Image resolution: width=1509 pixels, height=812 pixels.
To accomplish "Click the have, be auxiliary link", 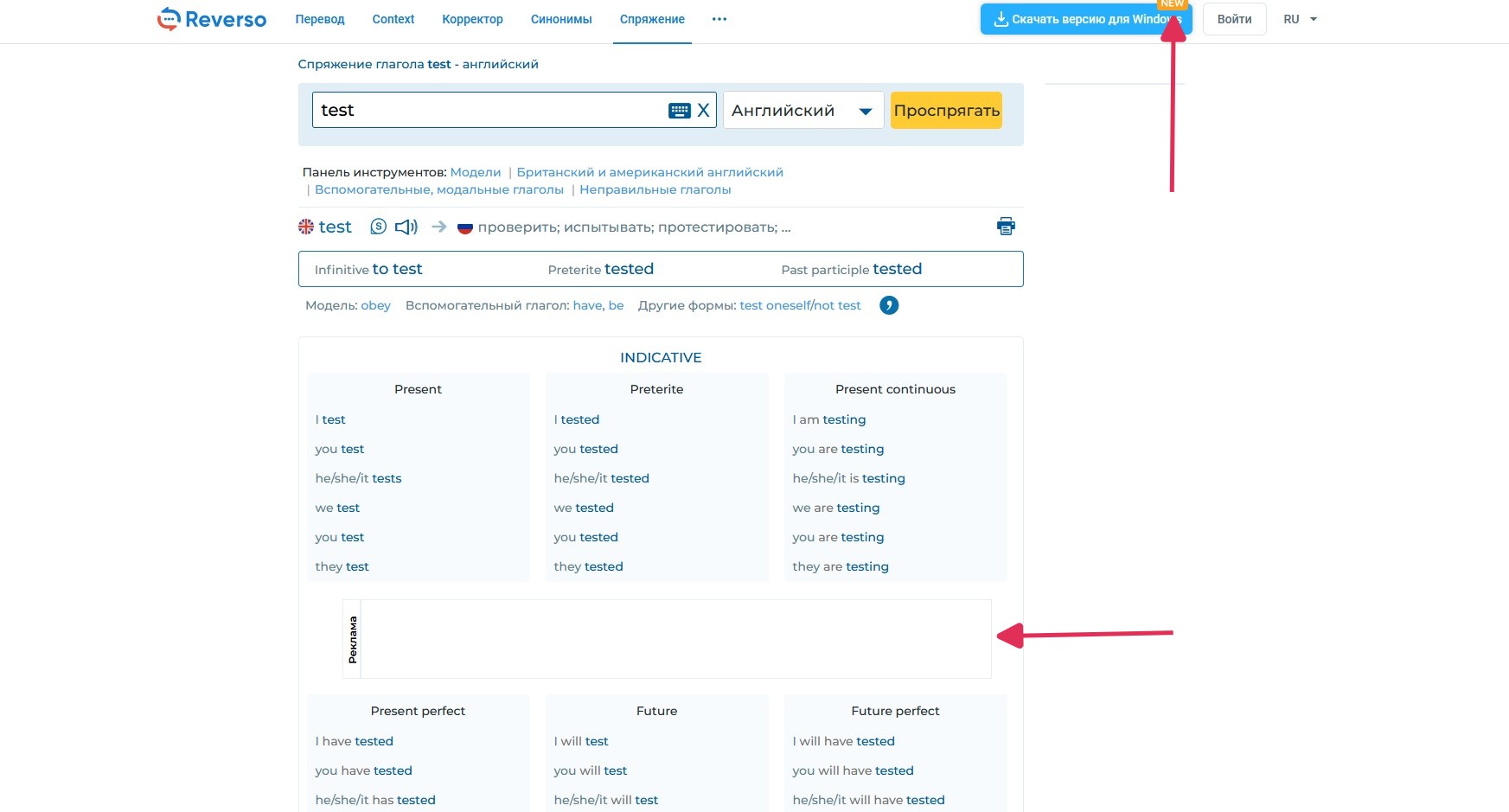I will point(598,305).
